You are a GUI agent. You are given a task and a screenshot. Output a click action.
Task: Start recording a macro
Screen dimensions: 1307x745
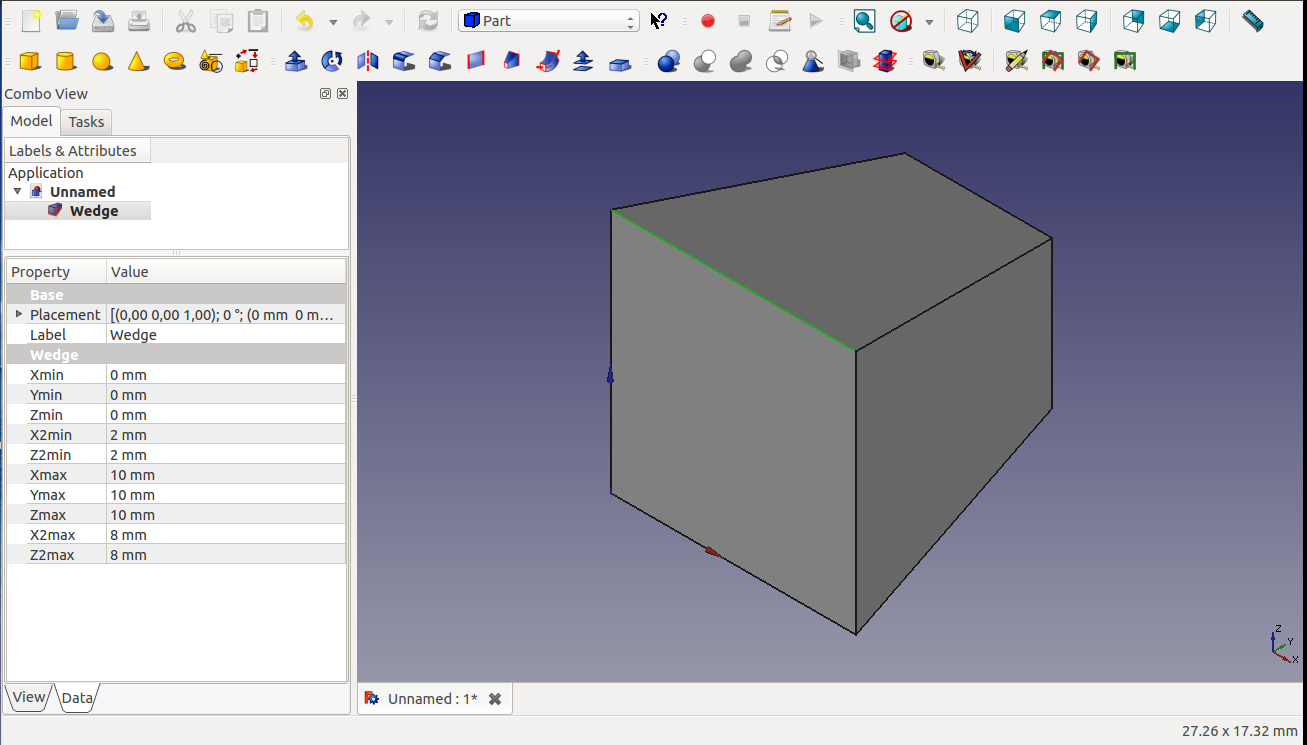708,21
